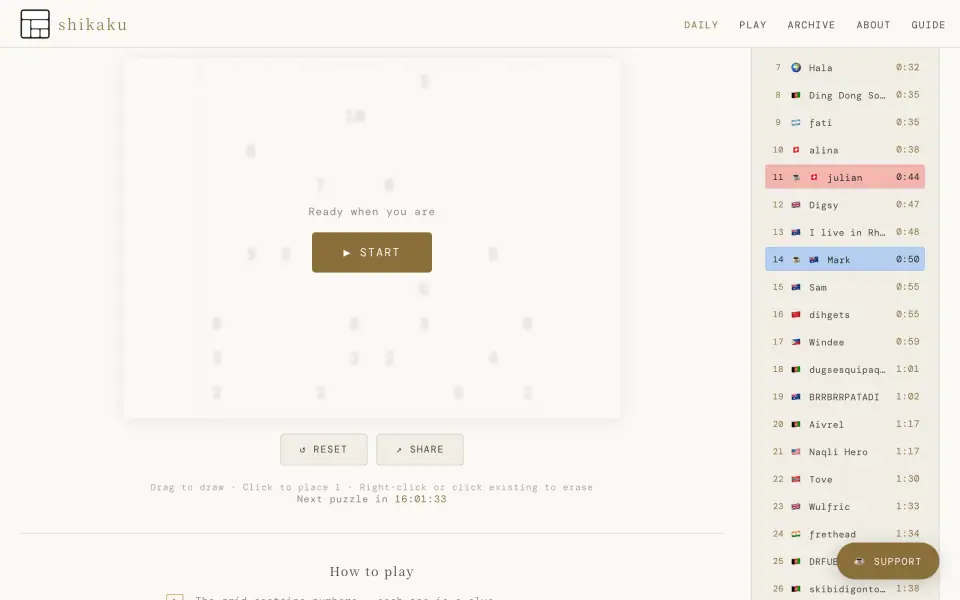
Task: Select the fati leaderboard name
Action: click(x=820, y=122)
